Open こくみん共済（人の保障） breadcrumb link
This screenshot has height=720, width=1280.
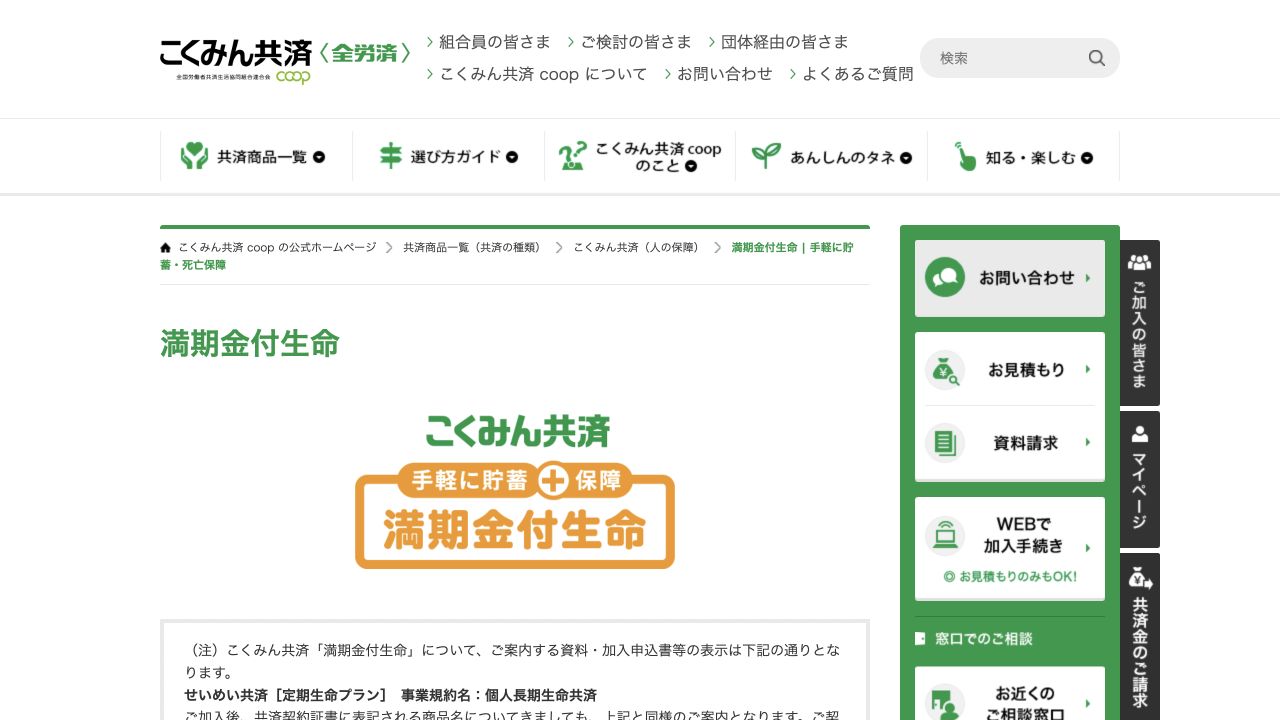point(636,247)
